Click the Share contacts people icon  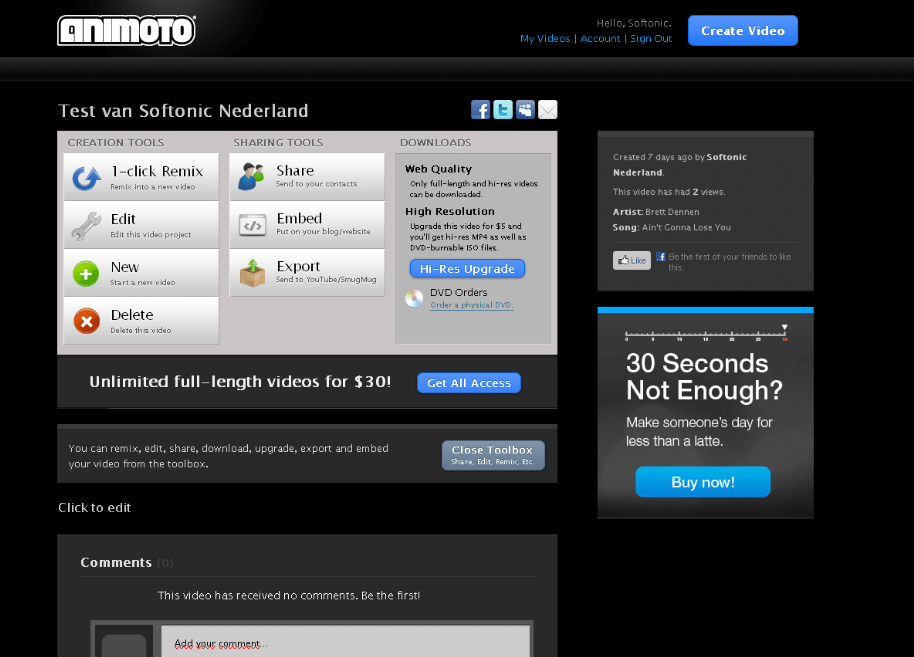pos(251,177)
